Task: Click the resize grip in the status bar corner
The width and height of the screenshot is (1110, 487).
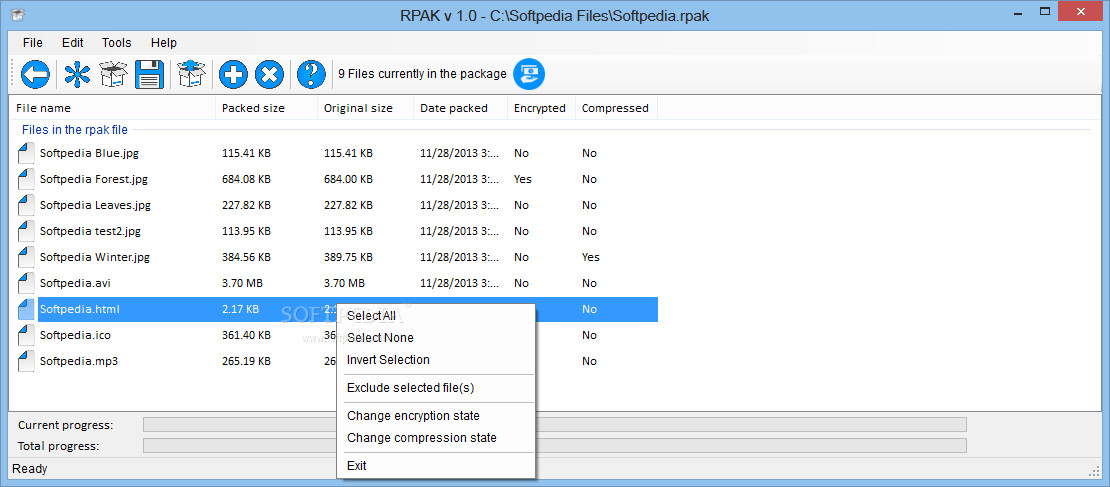Action: click(x=1094, y=471)
